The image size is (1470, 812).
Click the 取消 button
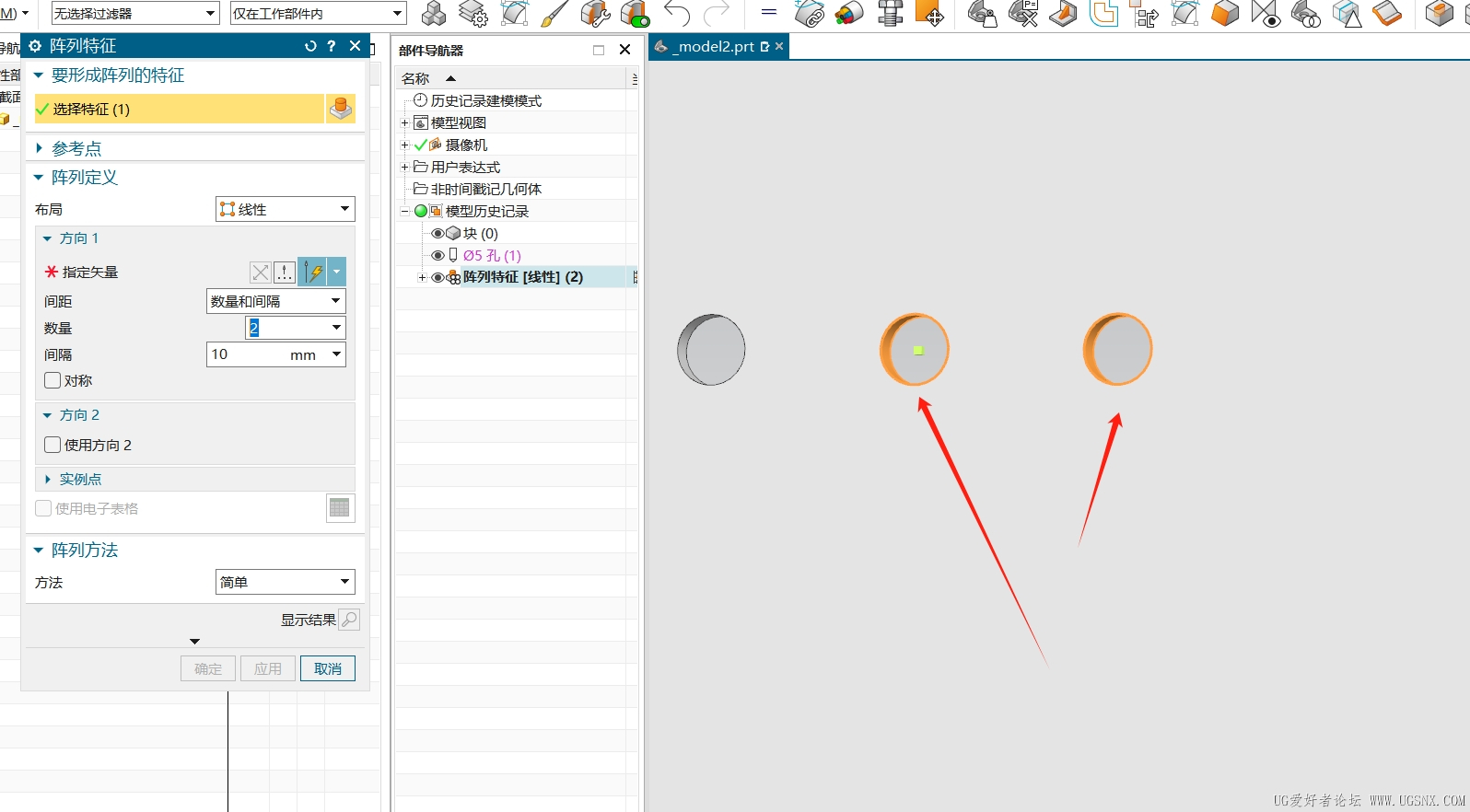click(x=328, y=668)
